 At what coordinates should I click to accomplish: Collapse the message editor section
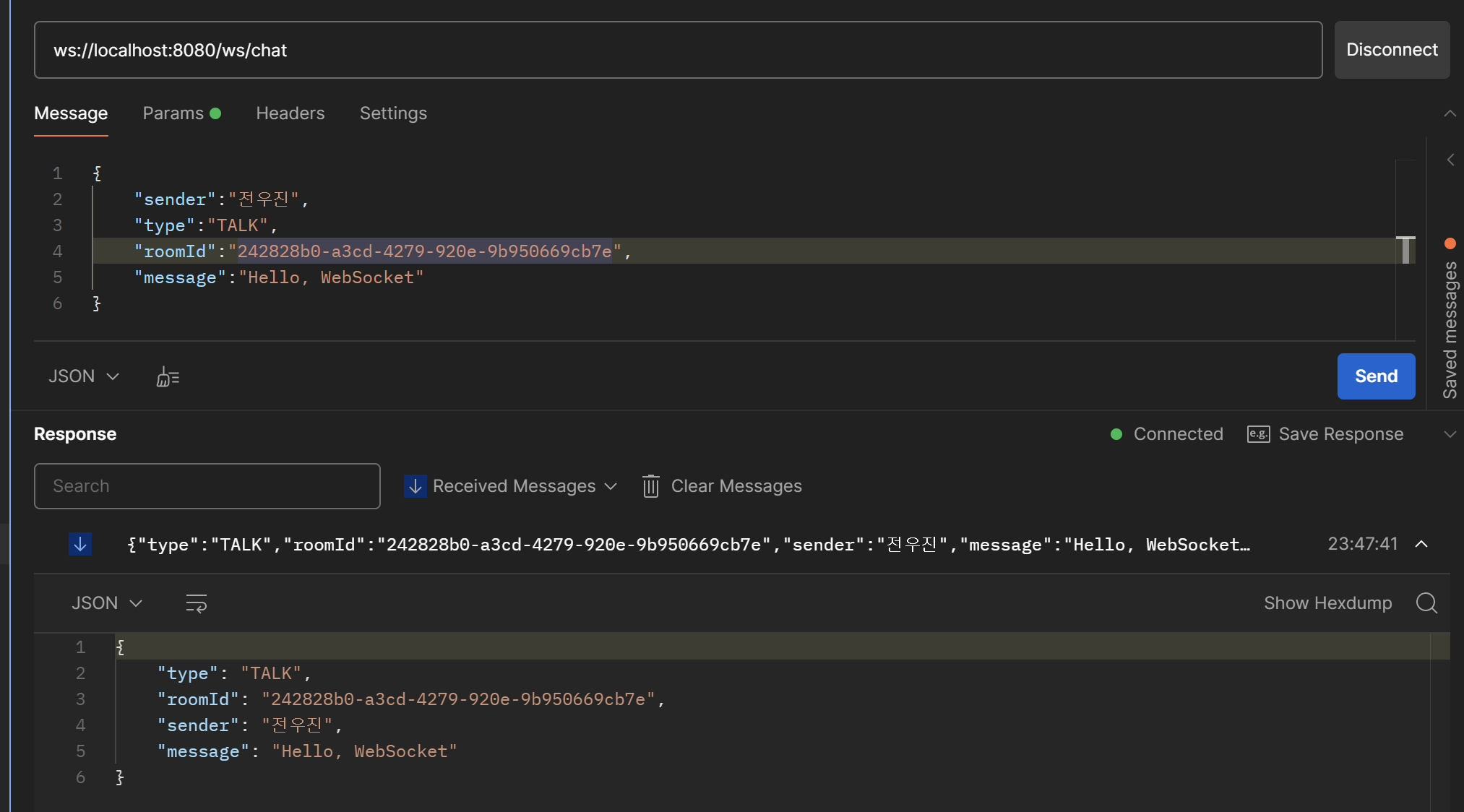[x=1450, y=113]
